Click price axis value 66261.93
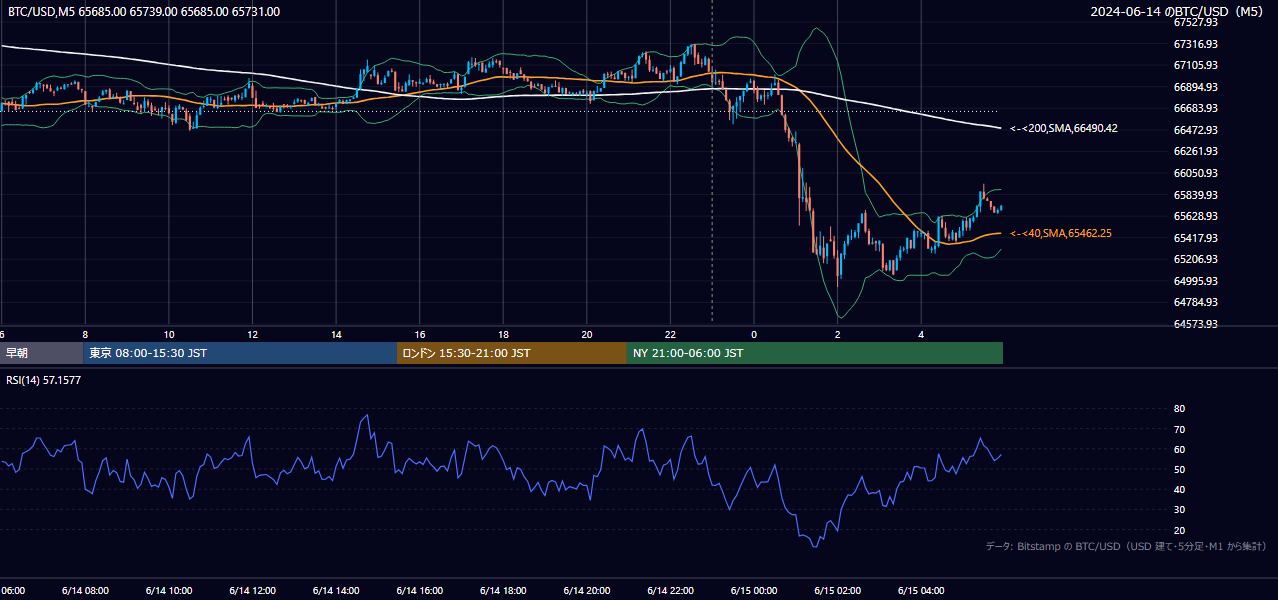1278x600 pixels. click(x=1195, y=151)
